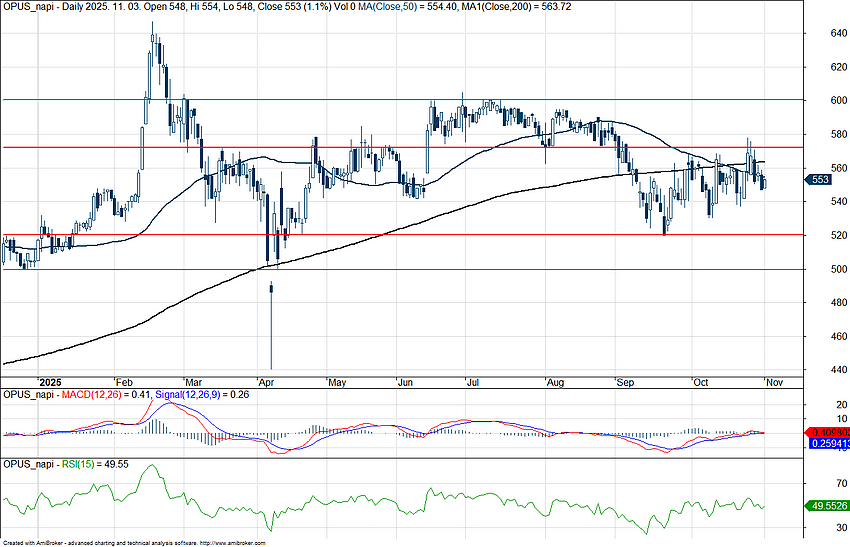Click the 70 level on RSI axis

816,482
